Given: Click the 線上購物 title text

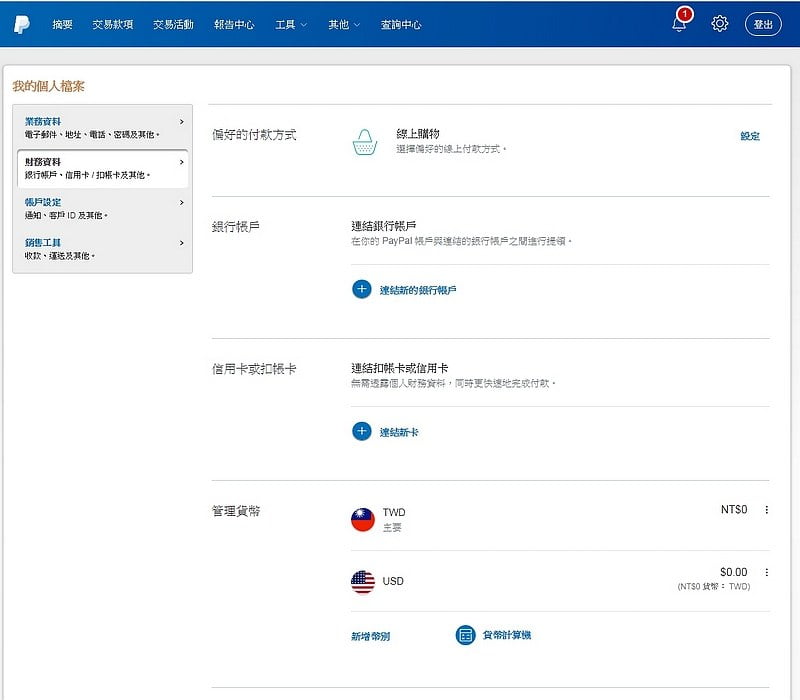Looking at the screenshot, I should click(418, 134).
